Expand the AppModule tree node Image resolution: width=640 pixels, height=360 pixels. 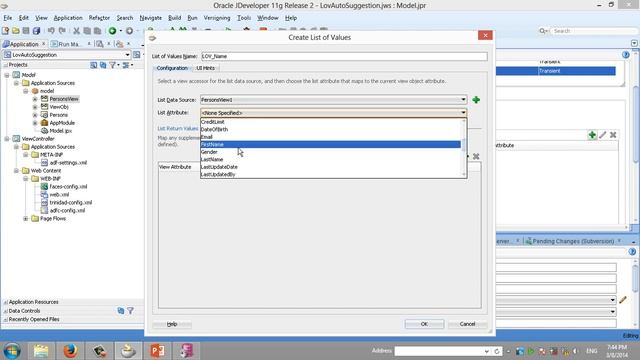coord(35,123)
